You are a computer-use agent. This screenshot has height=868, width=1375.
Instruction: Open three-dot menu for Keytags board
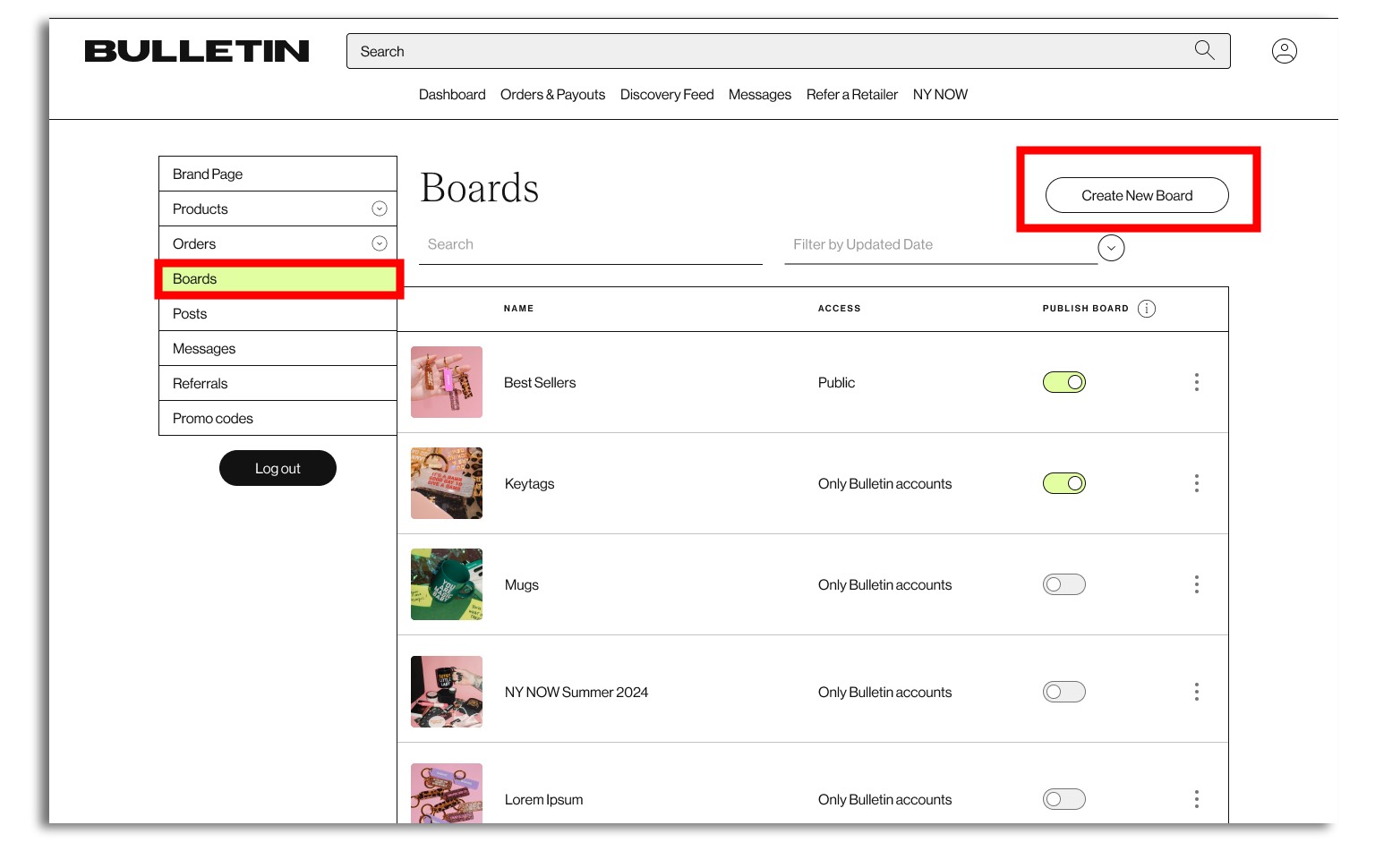point(1196,483)
